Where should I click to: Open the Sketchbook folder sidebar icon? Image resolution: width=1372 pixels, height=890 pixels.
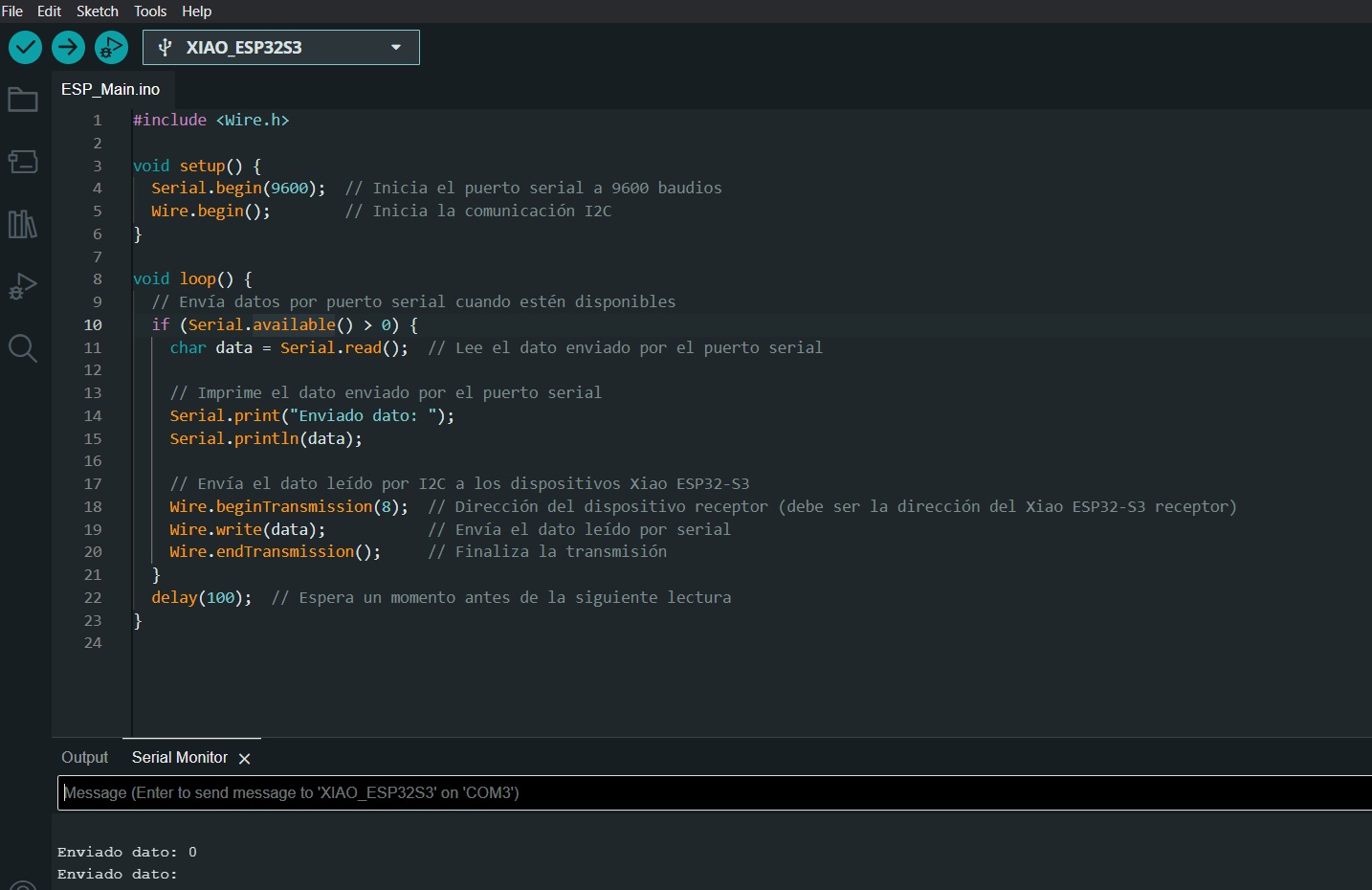[23, 100]
